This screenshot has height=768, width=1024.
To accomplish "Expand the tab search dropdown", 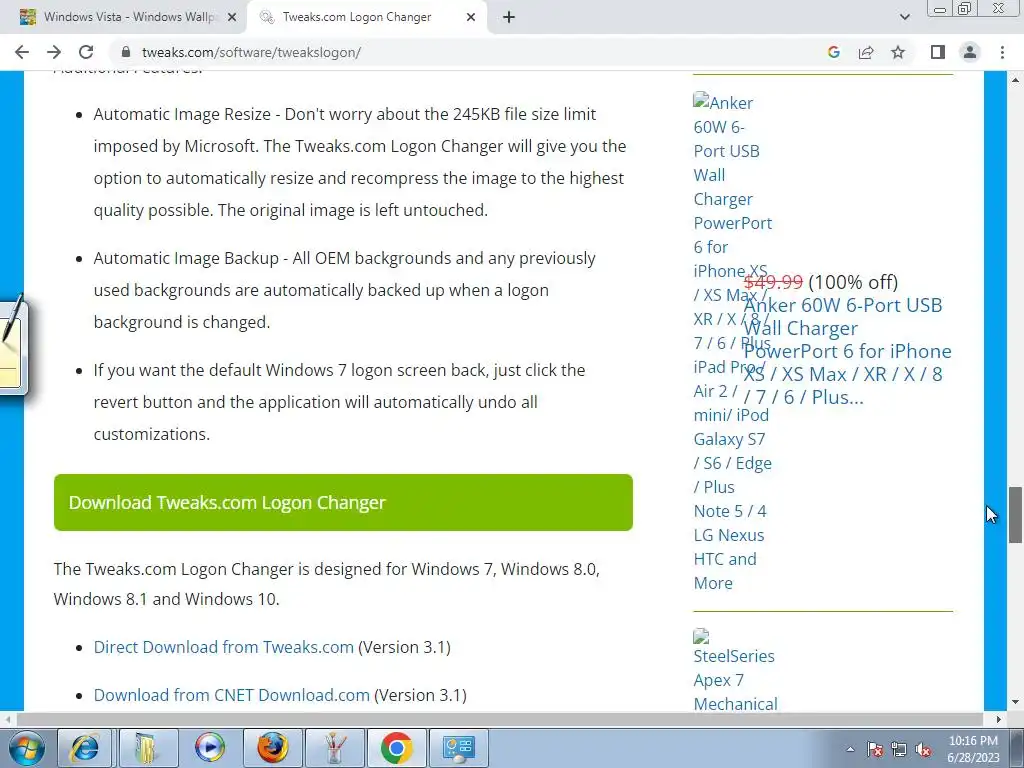I will click(x=904, y=18).
